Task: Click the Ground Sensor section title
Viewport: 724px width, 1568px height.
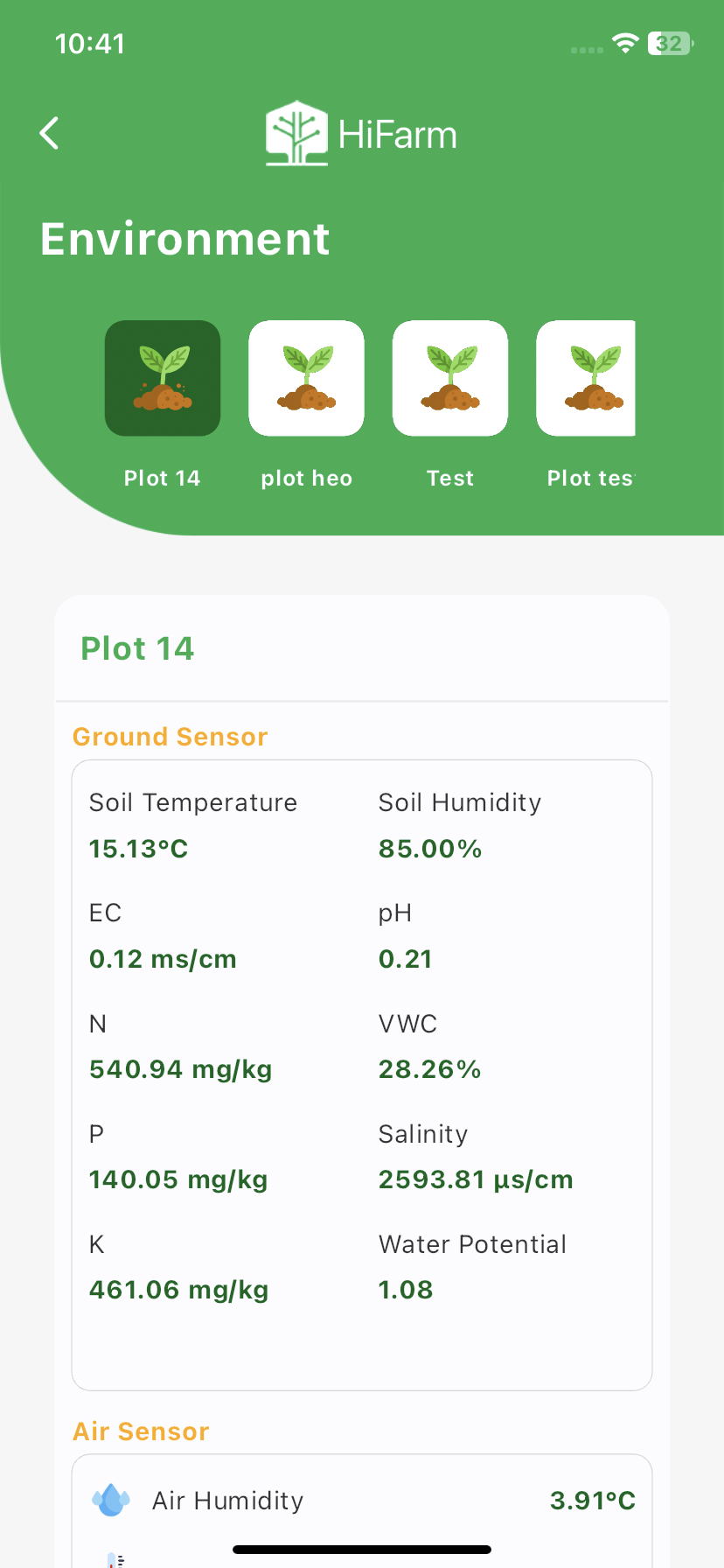Action: tap(170, 737)
